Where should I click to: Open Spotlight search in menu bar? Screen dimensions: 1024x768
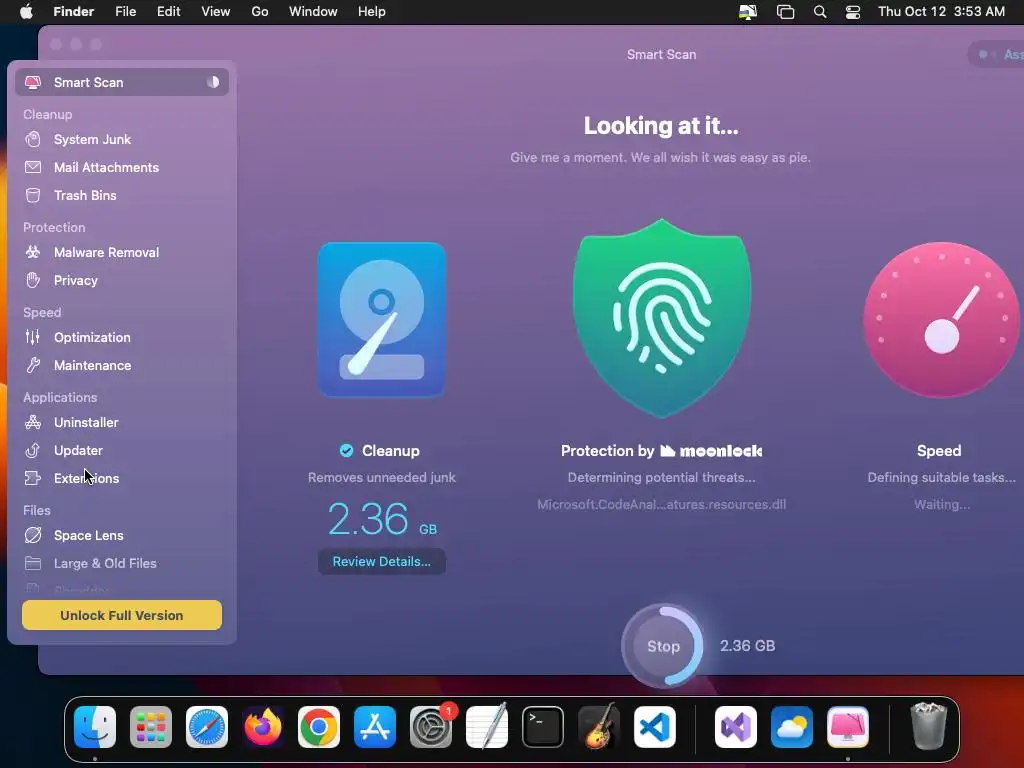(820, 12)
